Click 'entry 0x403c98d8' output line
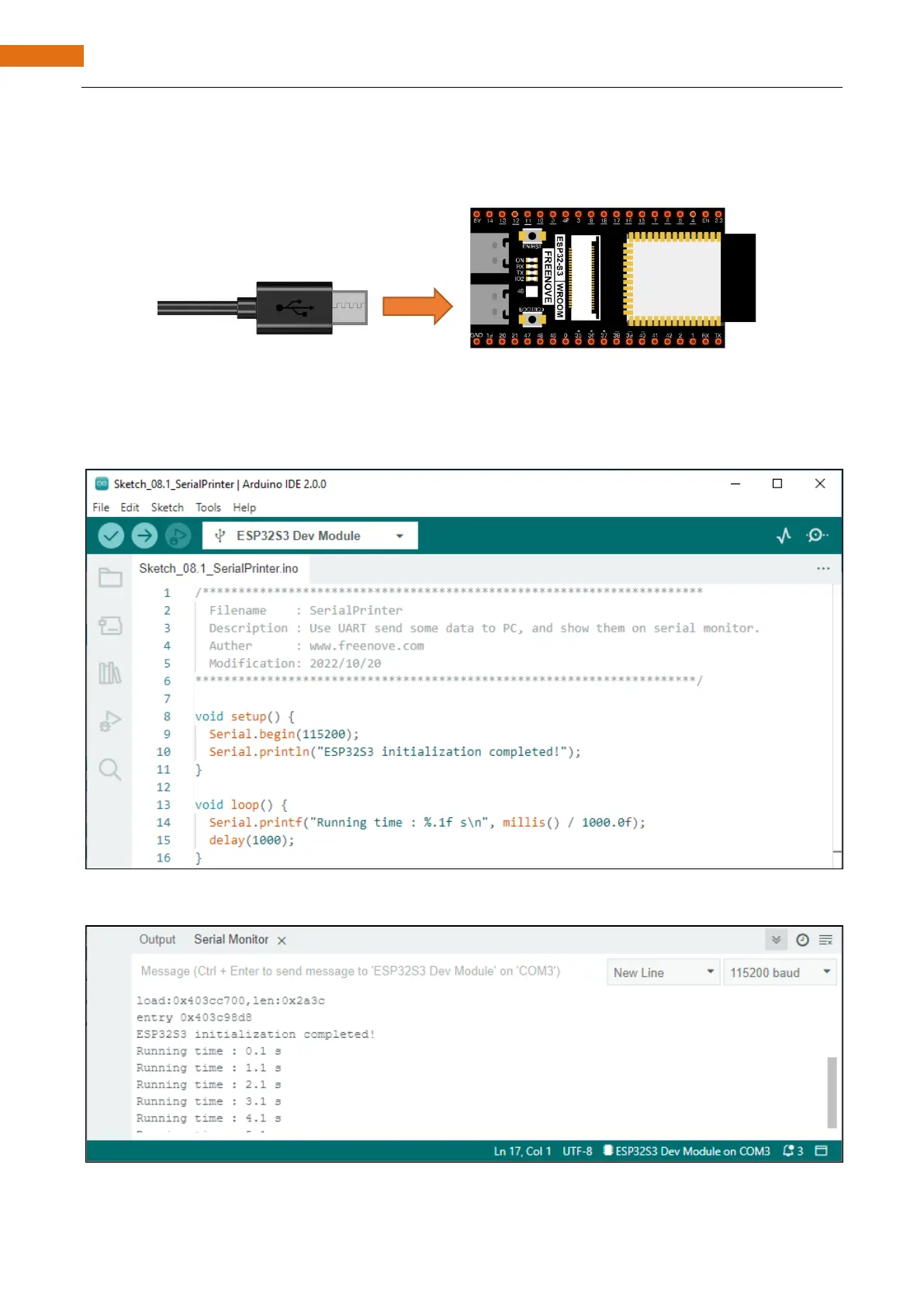This screenshot has height=1307, width=924. coord(194,1018)
